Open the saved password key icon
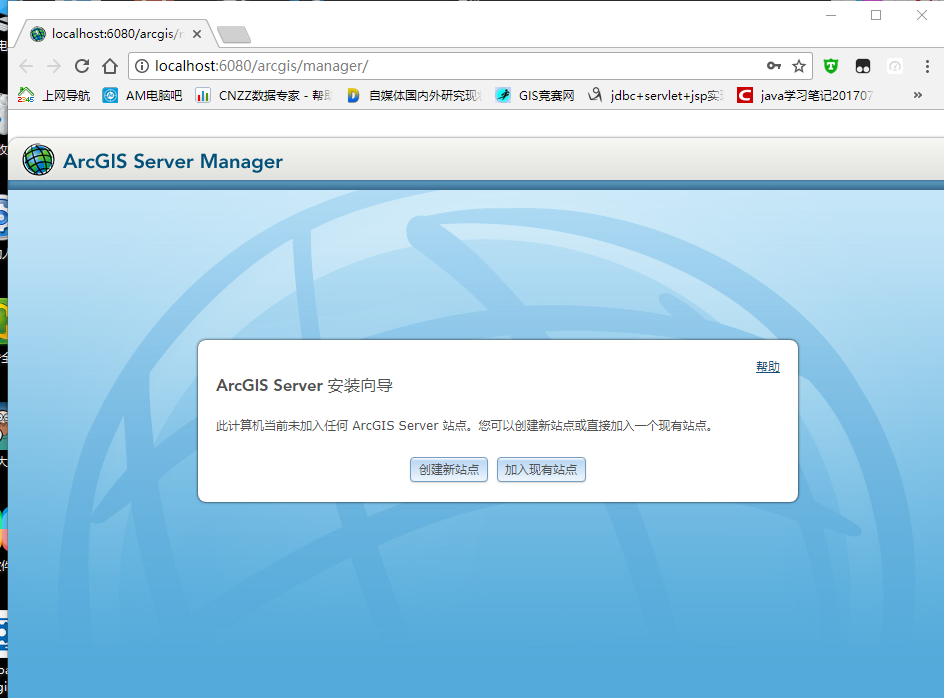 point(774,66)
